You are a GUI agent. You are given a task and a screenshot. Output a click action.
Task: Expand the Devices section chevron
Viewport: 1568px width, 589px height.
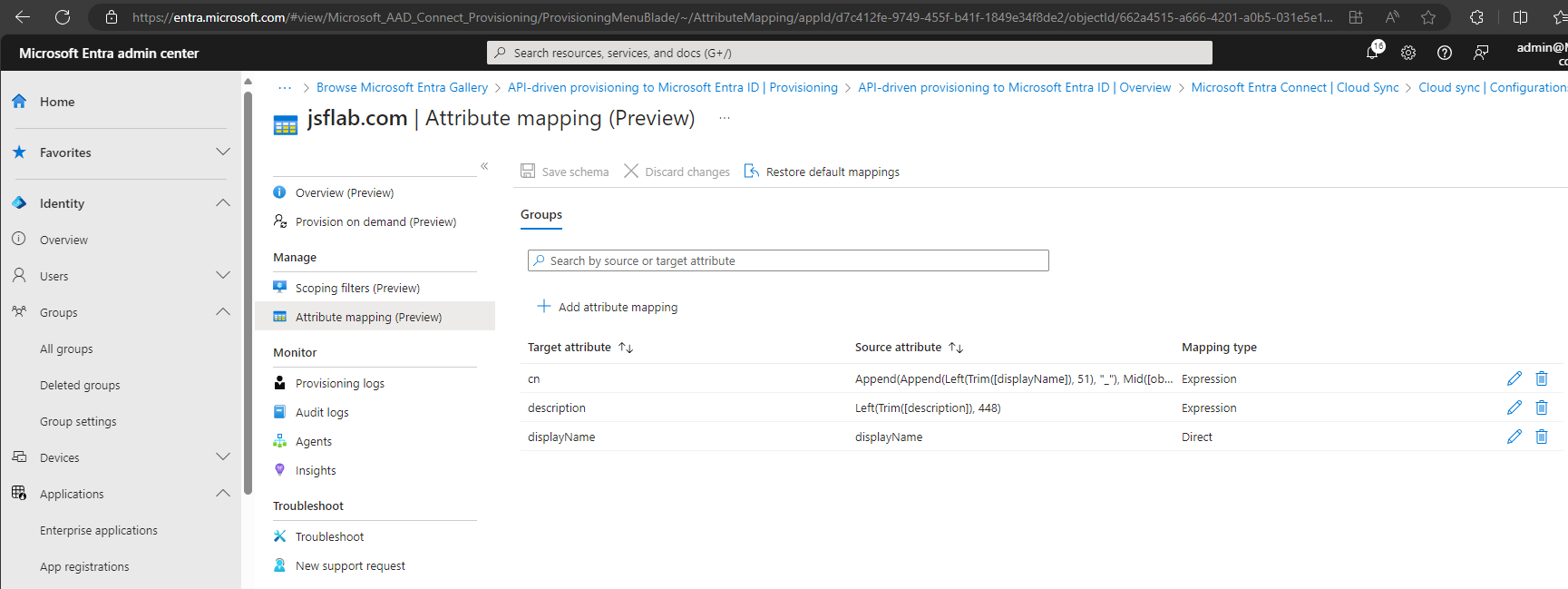pyautogui.click(x=223, y=457)
